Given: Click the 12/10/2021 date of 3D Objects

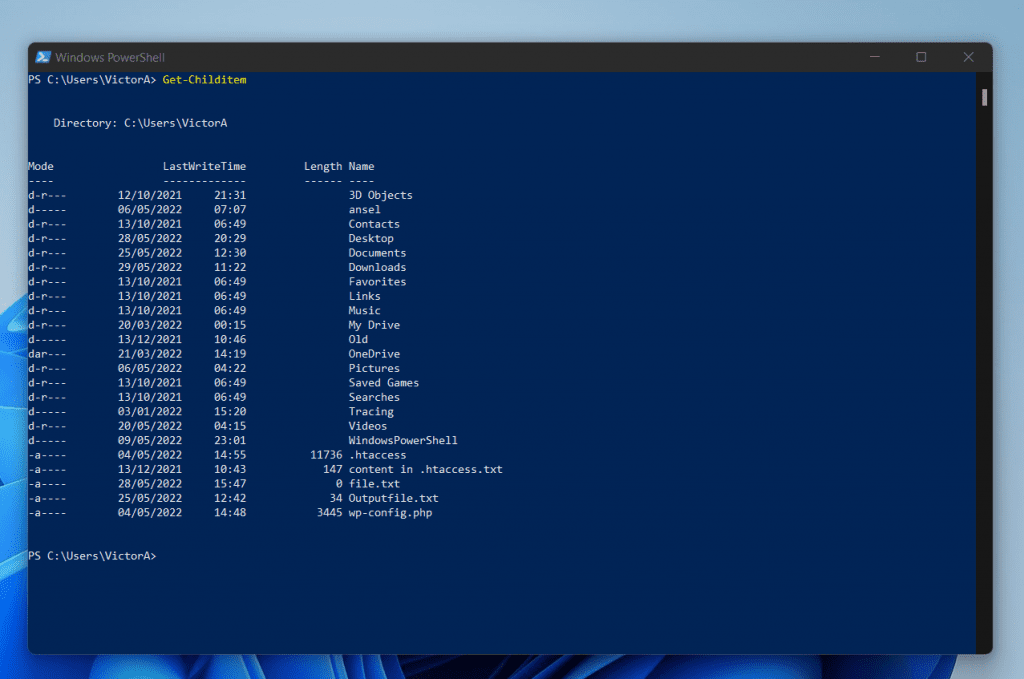Looking at the screenshot, I should click(x=150, y=195).
